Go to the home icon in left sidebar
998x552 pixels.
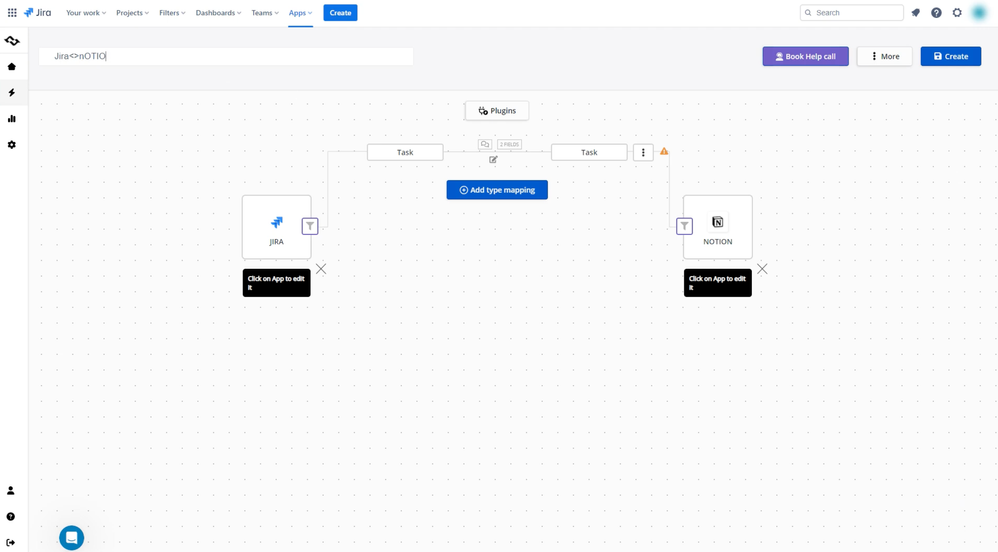click(x=11, y=67)
